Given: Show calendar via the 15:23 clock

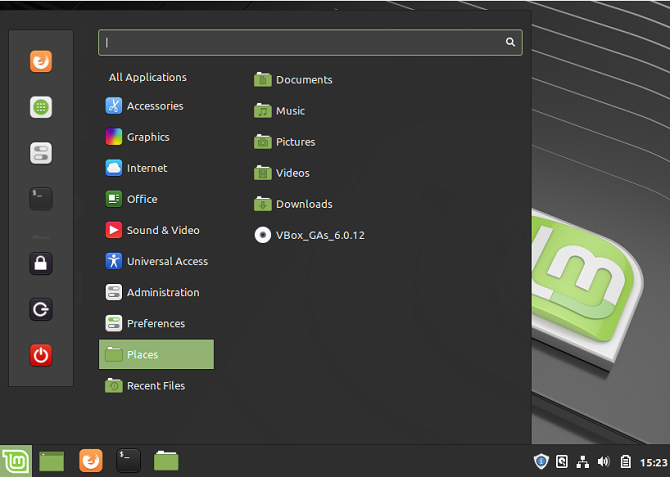Looking at the screenshot, I should pos(653,462).
